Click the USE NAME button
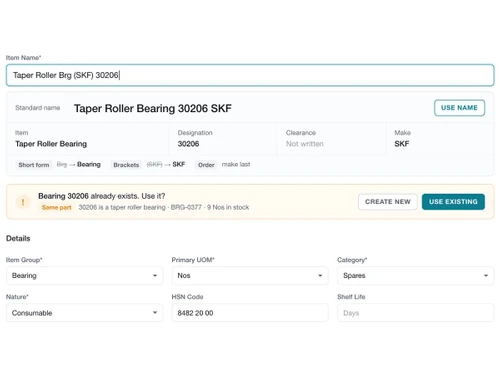 (x=459, y=108)
